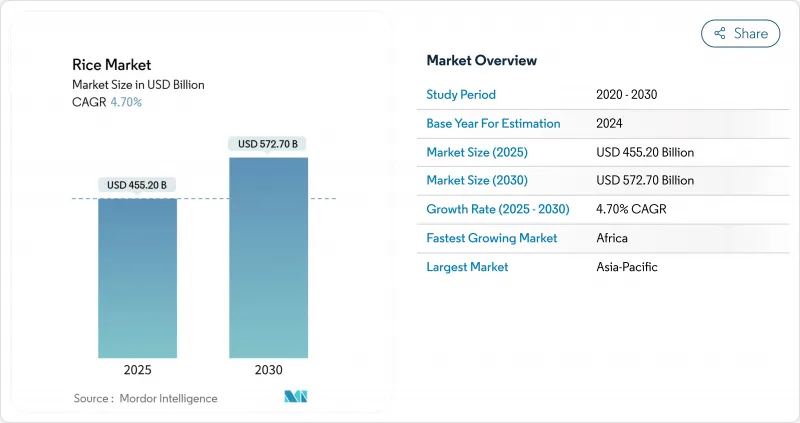Select the 2025 market size bar

(138, 278)
